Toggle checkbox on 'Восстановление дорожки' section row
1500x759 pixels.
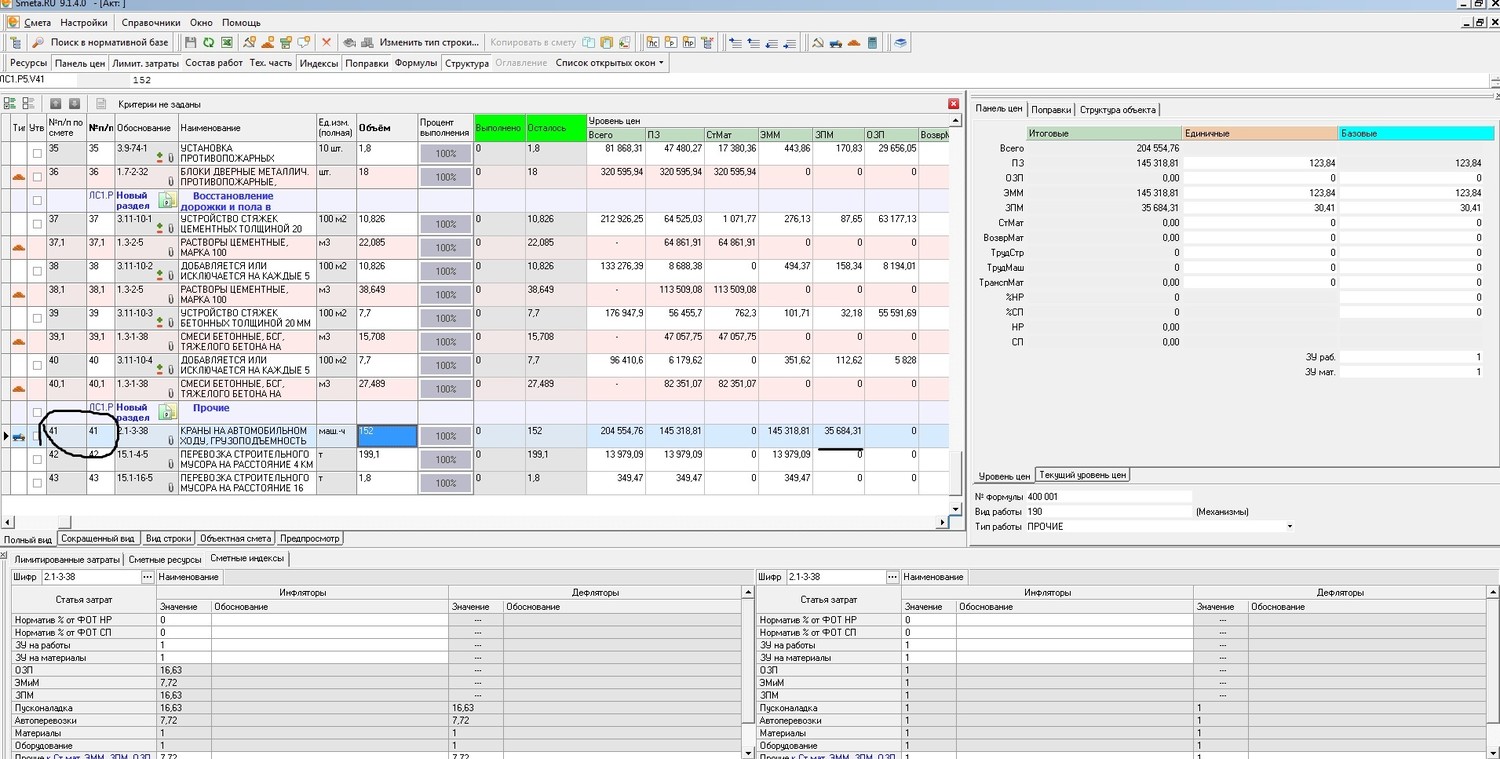click(37, 201)
